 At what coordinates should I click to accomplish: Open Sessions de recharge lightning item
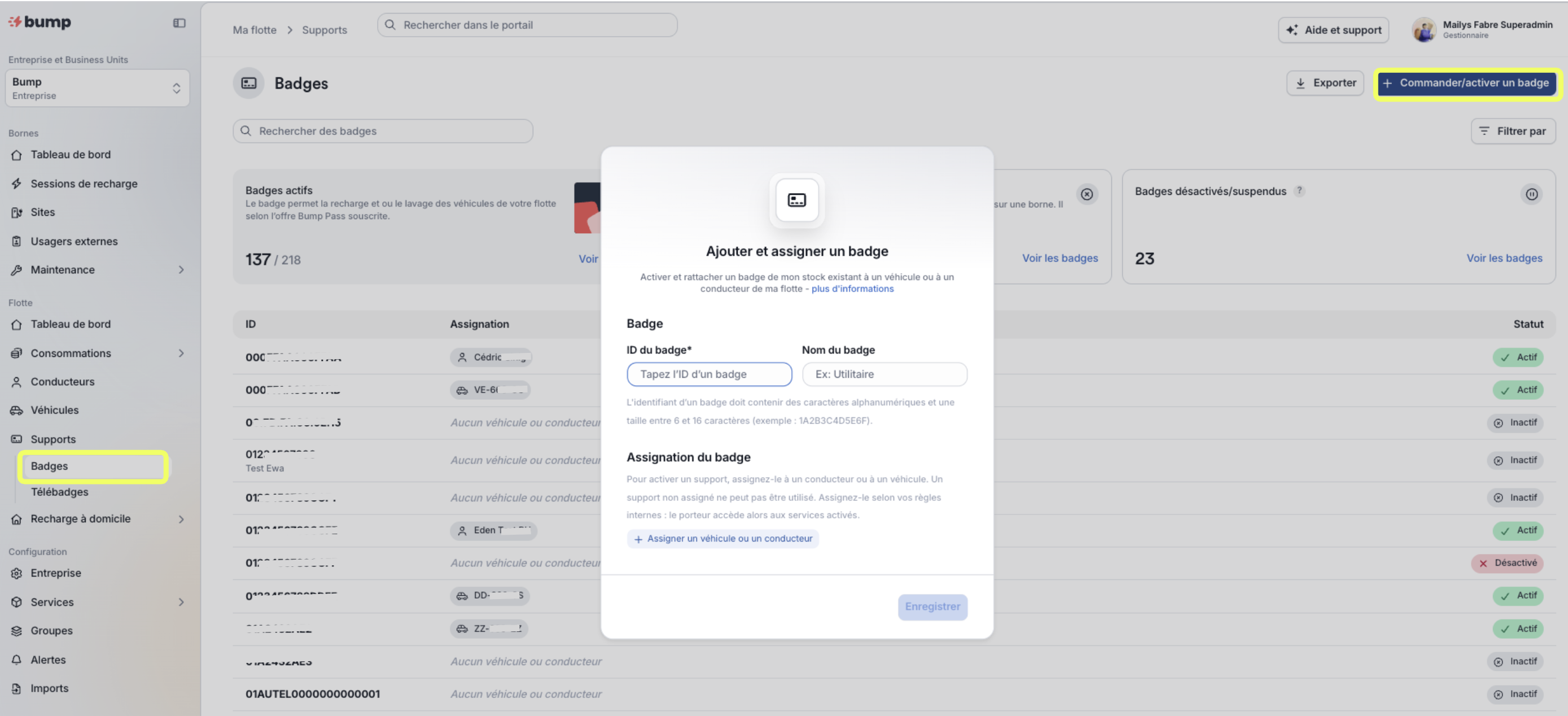point(84,184)
